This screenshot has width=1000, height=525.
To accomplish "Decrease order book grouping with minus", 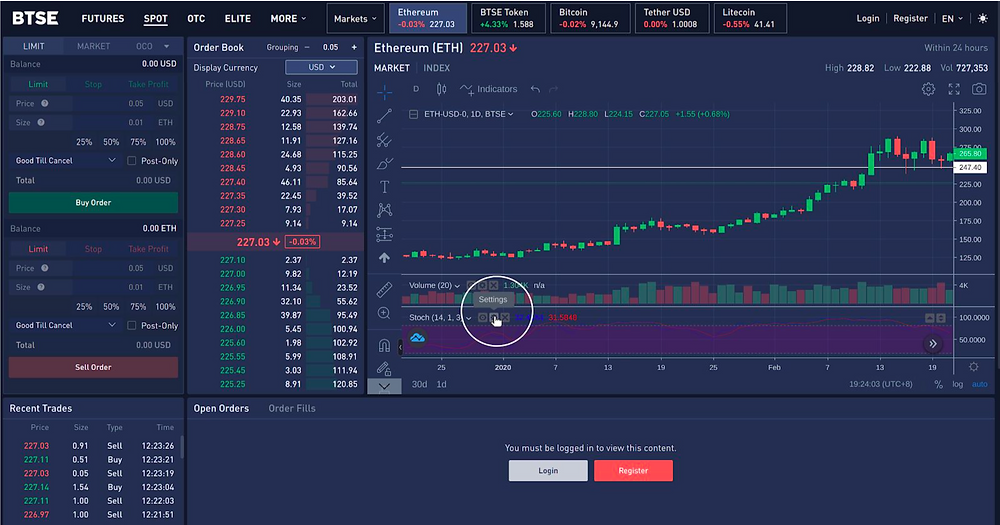I will point(307,47).
